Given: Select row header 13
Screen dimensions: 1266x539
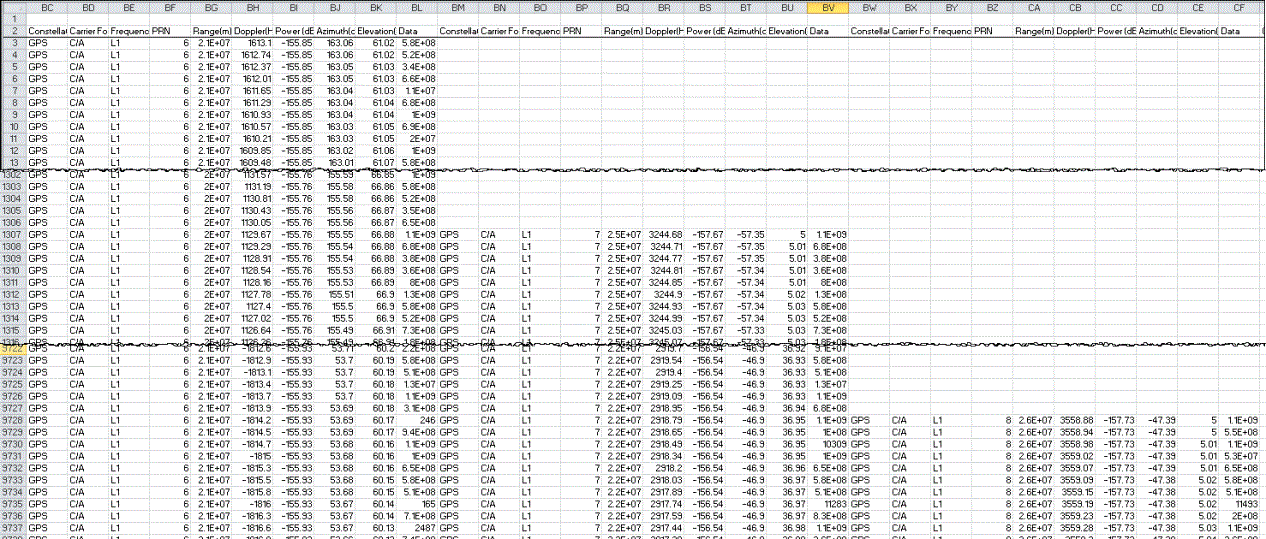Looking at the screenshot, I should click(x=13, y=162).
